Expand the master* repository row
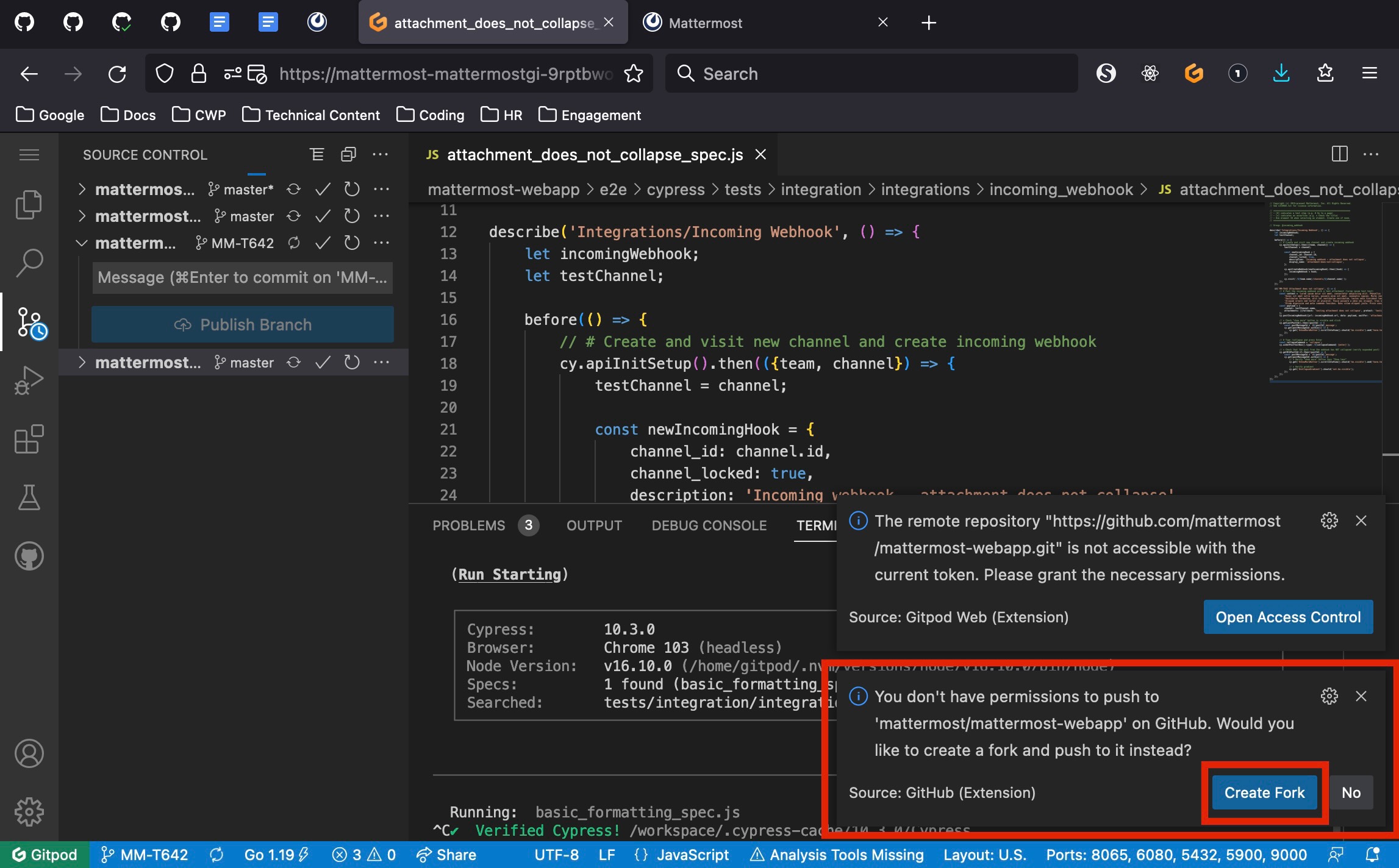1399x868 pixels. pyautogui.click(x=82, y=190)
